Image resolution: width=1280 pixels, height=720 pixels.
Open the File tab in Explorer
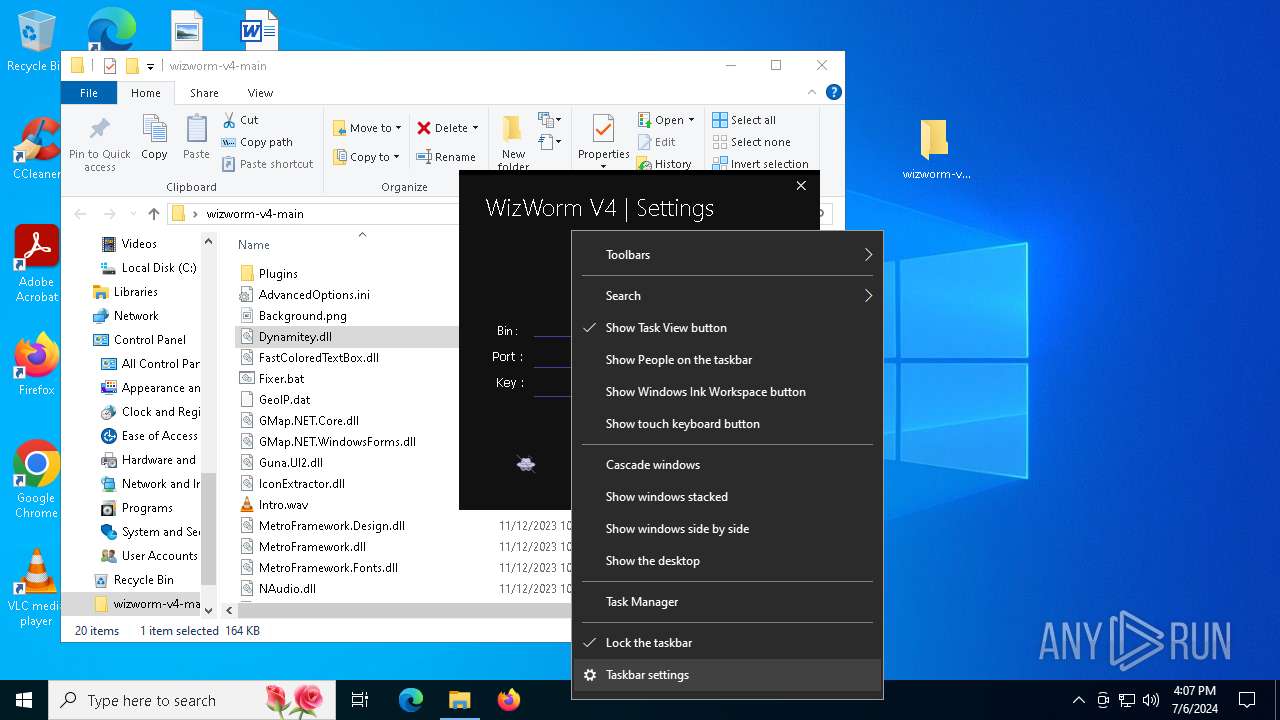click(89, 93)
